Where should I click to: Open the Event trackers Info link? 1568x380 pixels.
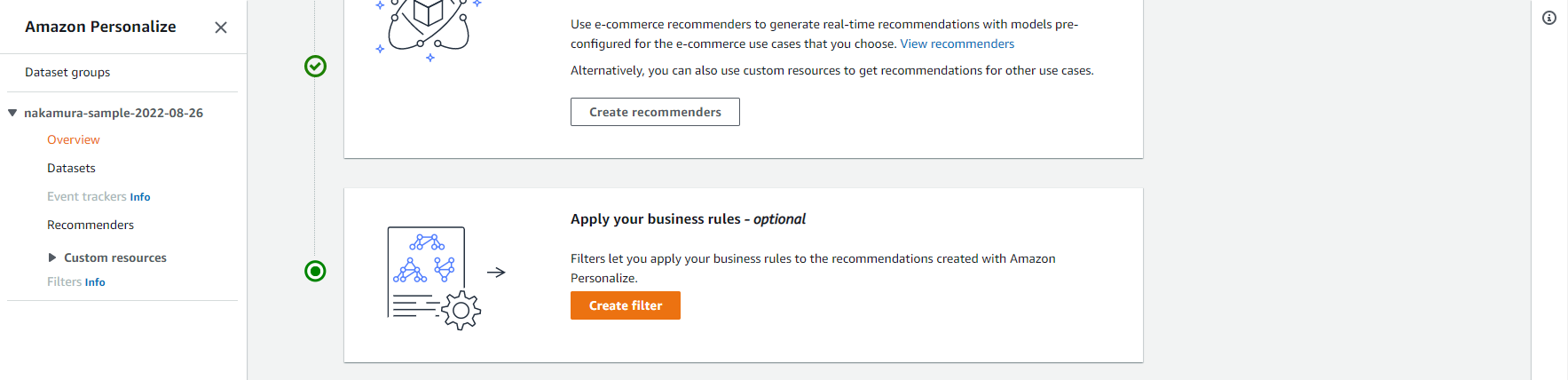point(140,197)
